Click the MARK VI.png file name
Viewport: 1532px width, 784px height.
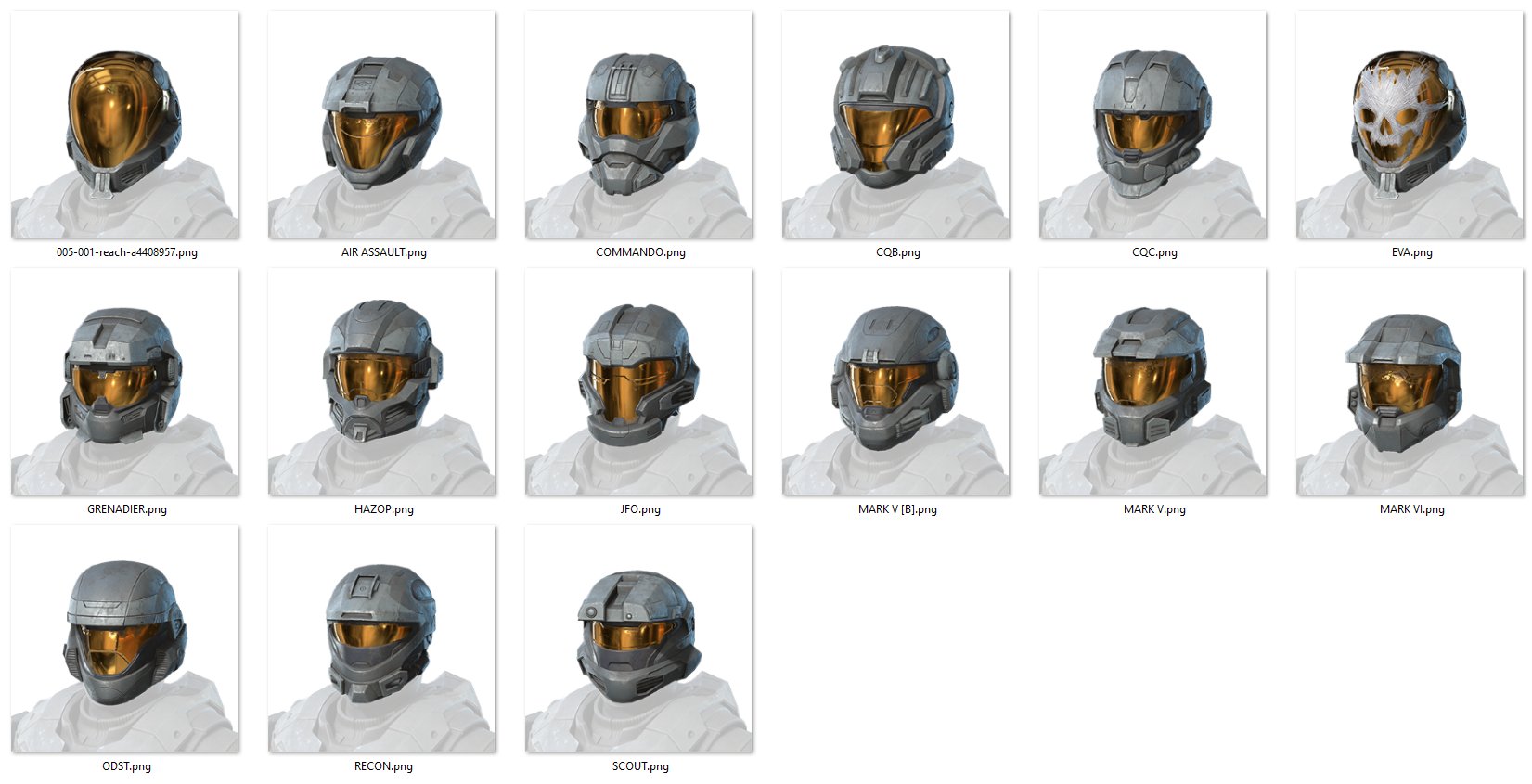coord(1411,509)
